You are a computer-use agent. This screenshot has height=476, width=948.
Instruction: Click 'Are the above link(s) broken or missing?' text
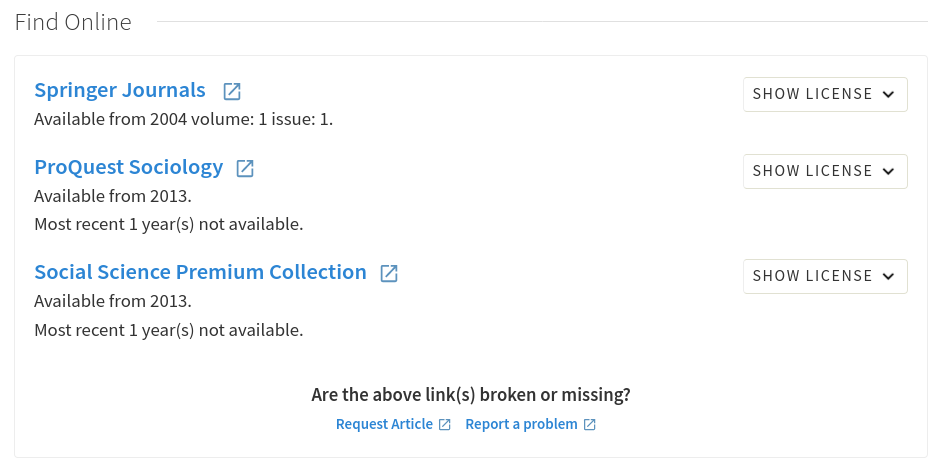pyautogui.click(x=471, y=395)
